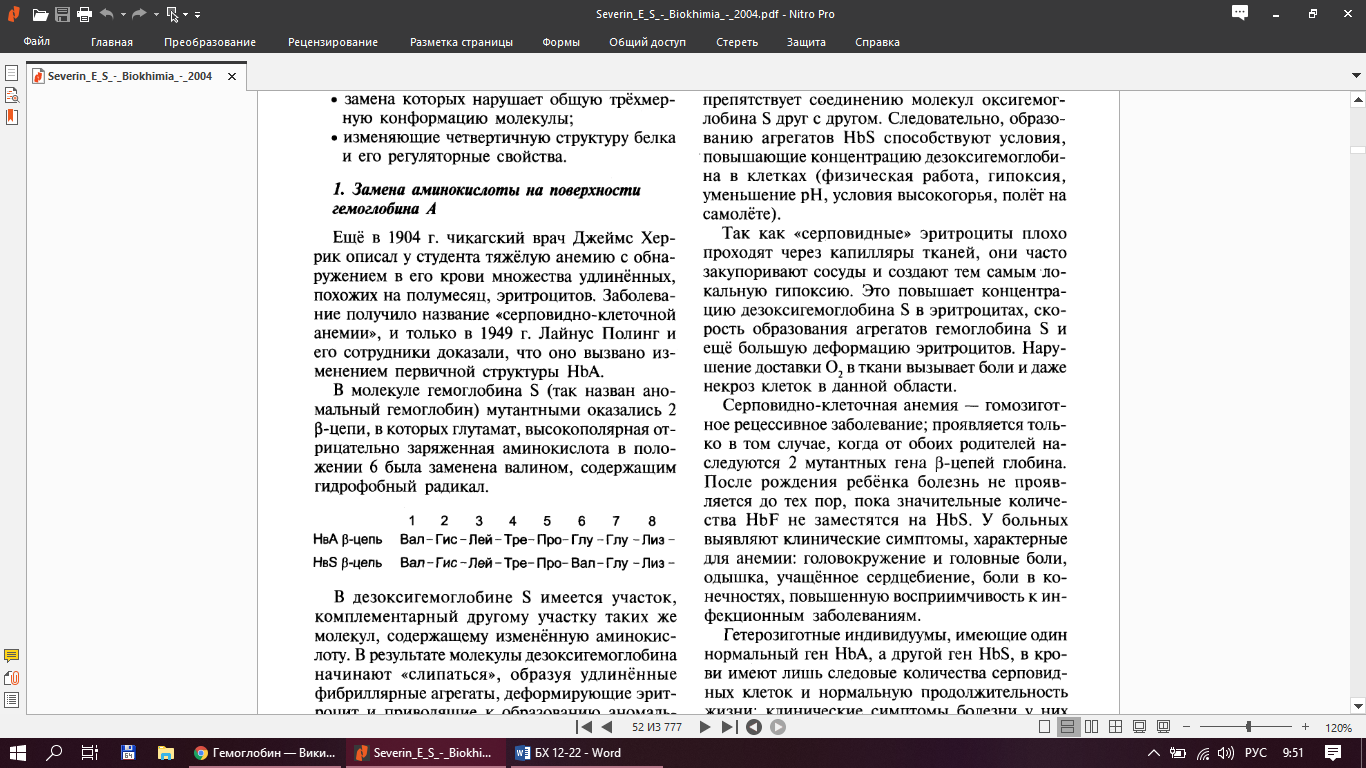Print the document with the printer icon
The image size is (1366, 768).
84,14
